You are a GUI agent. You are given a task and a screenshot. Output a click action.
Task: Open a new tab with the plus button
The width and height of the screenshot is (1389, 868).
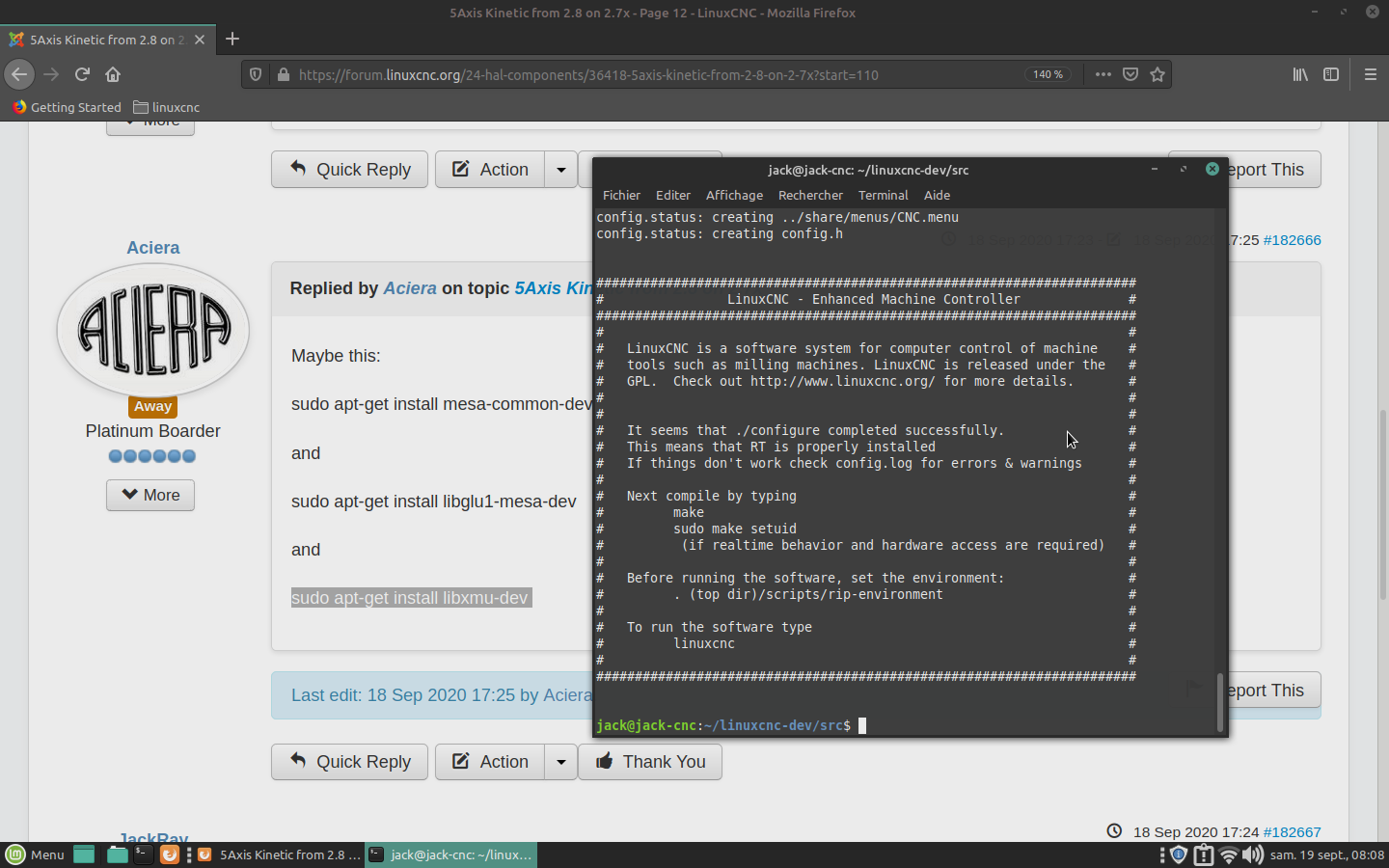(232, 40)
